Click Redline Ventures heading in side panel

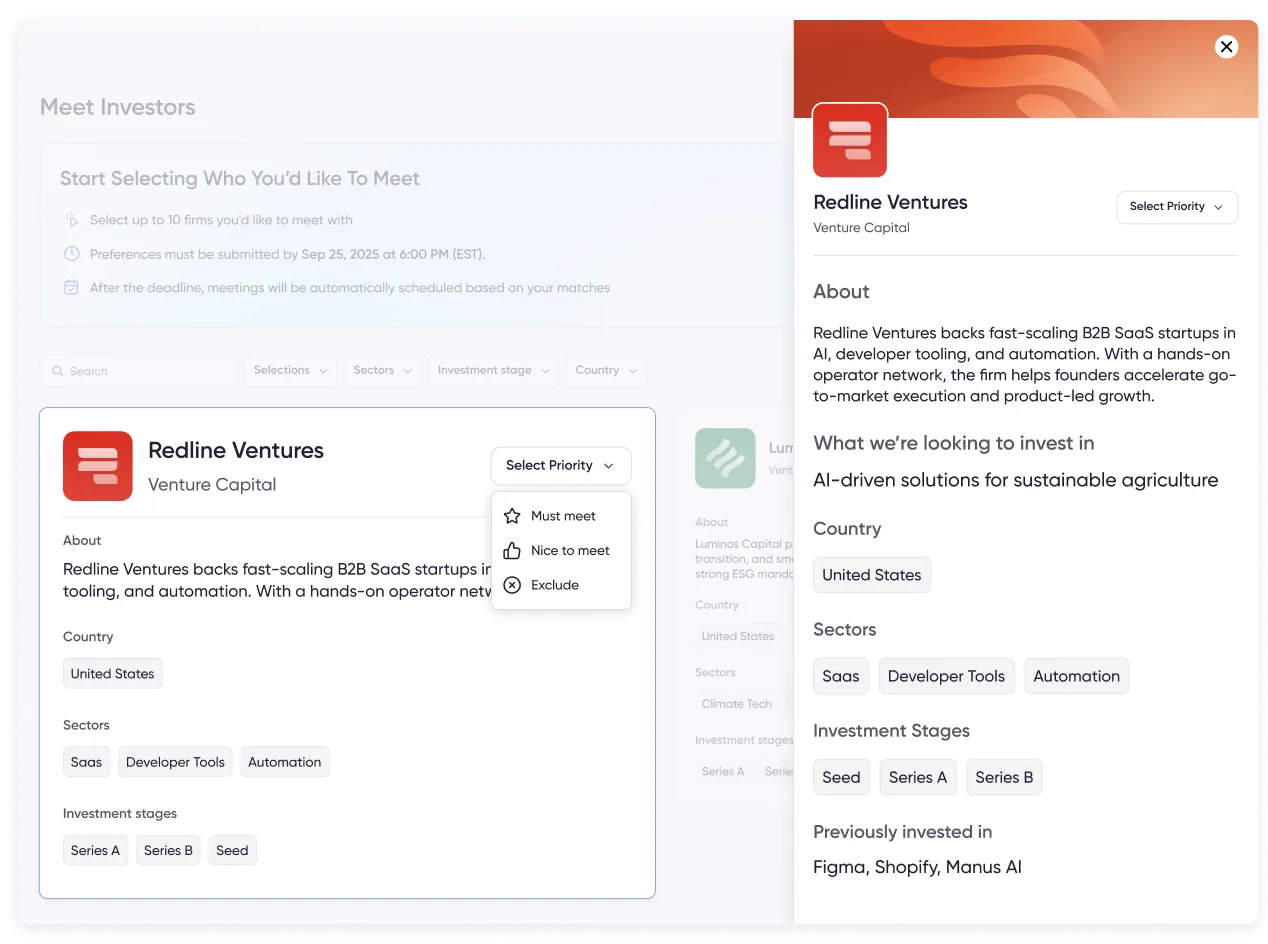(x=891, y=202)
